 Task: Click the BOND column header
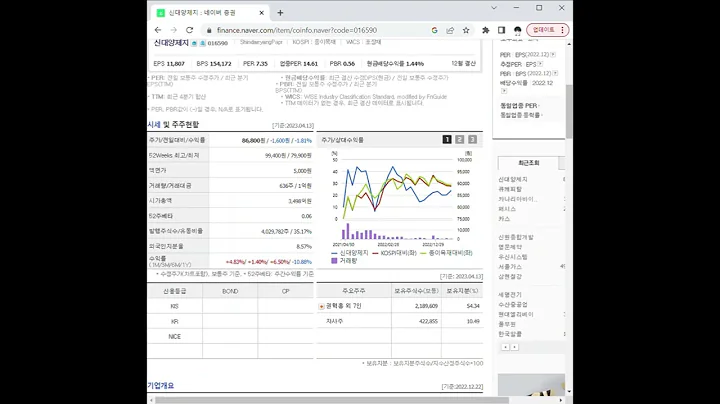pos(230,291)
